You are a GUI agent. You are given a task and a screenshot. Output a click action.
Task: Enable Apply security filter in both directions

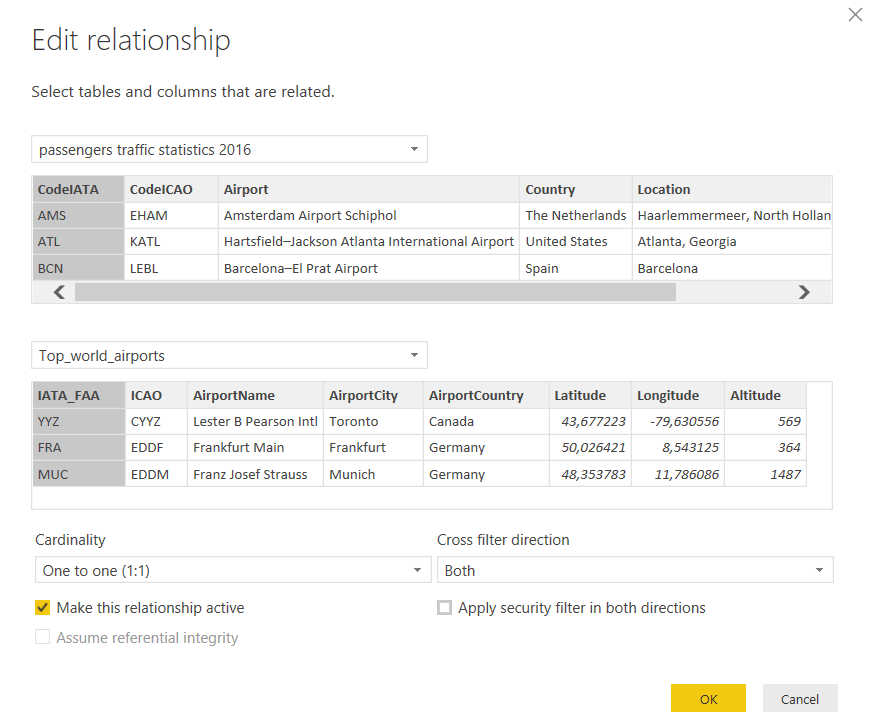tap(444, 608)
